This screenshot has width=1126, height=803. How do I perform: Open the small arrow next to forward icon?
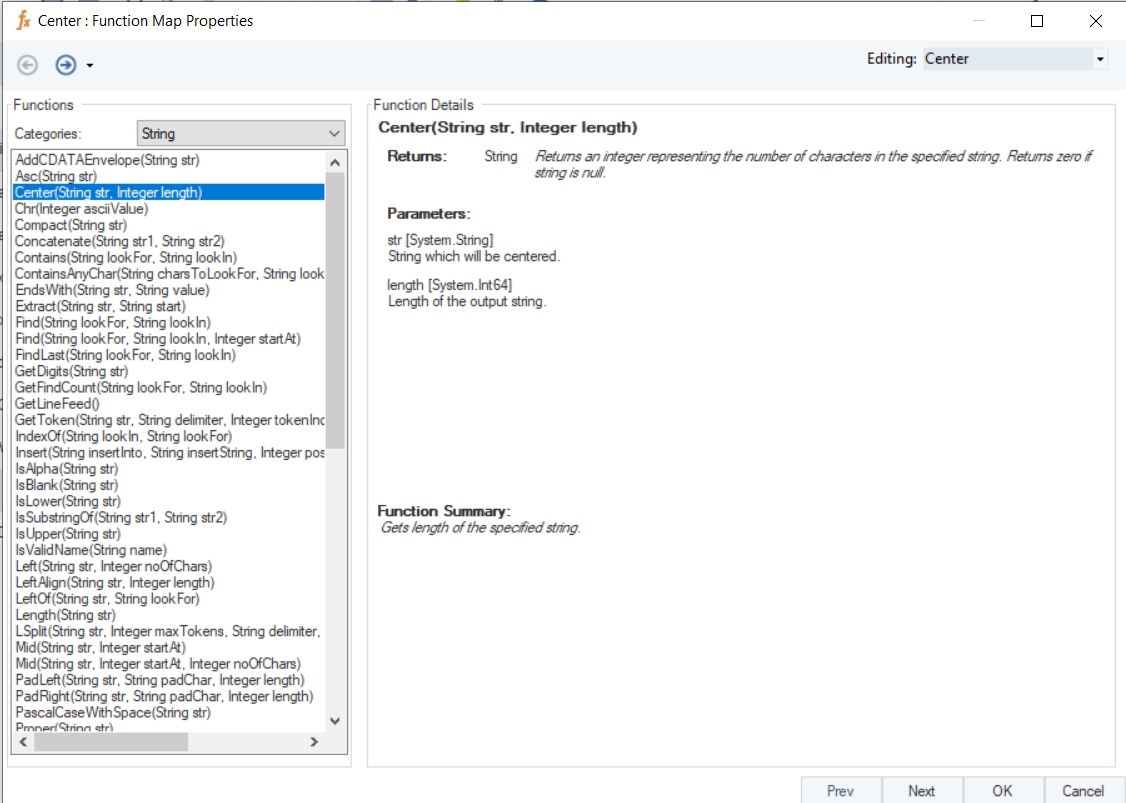(x=90, y=66)
